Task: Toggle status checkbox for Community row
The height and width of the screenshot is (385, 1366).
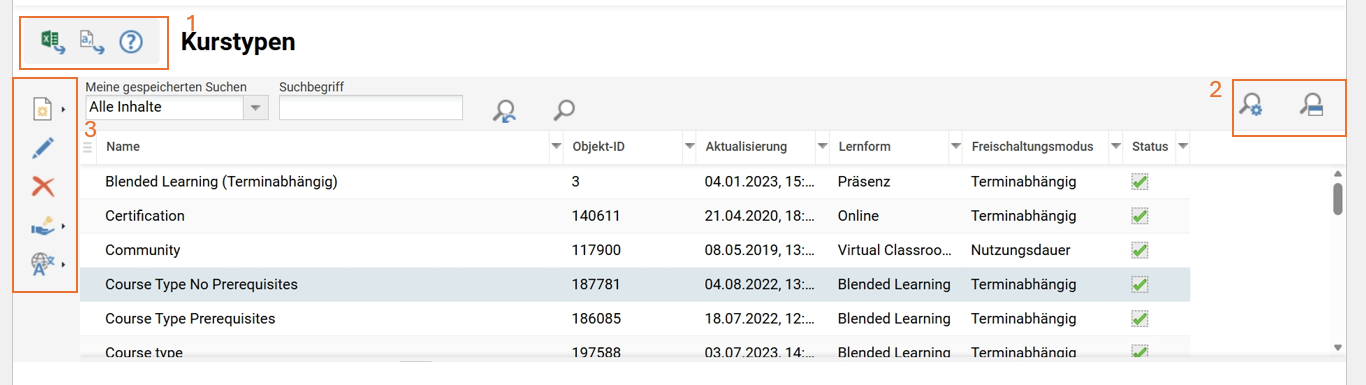Action: click(1139, 250)
